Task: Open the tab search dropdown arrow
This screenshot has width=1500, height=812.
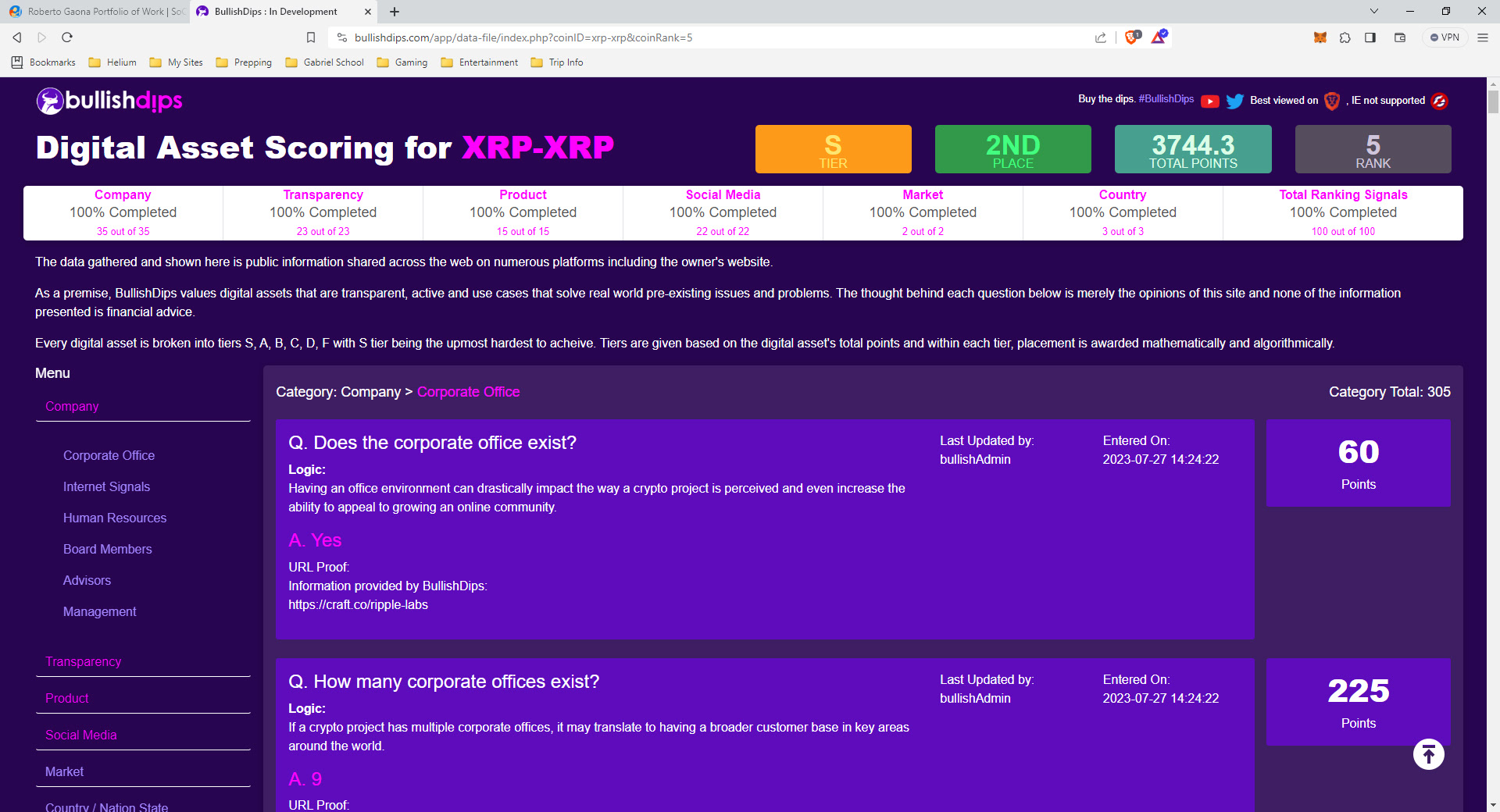Action: (x=1374, y=11)
